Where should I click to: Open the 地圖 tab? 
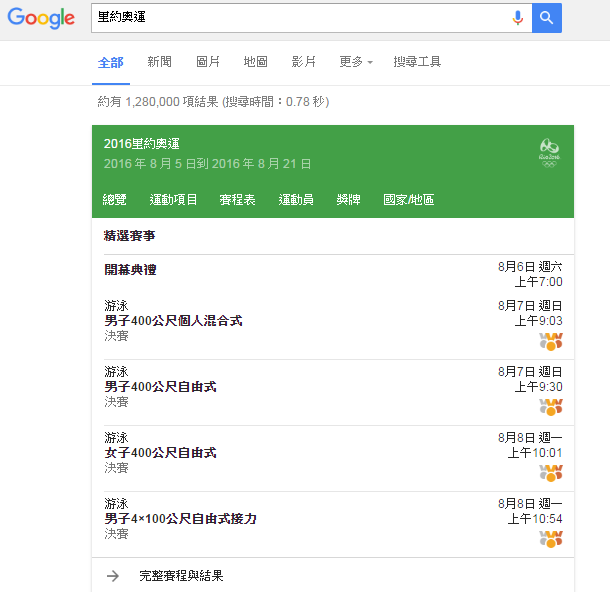click(256, 62)
